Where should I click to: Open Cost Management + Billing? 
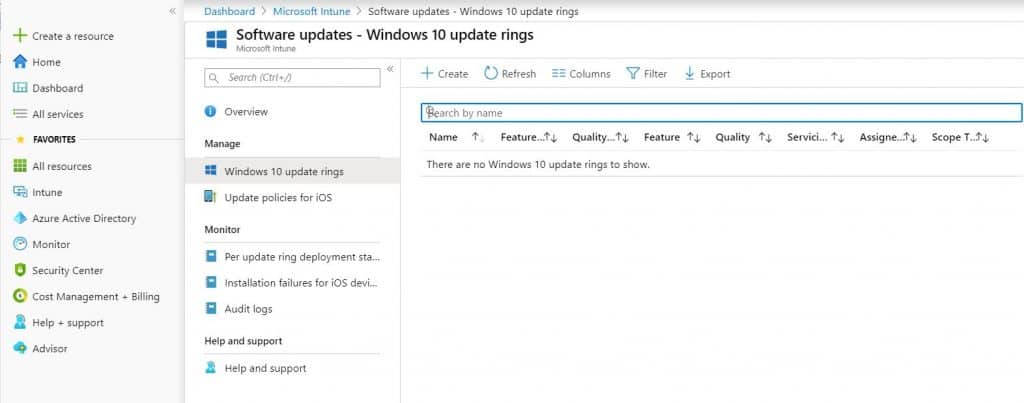(x=95, y=297)
